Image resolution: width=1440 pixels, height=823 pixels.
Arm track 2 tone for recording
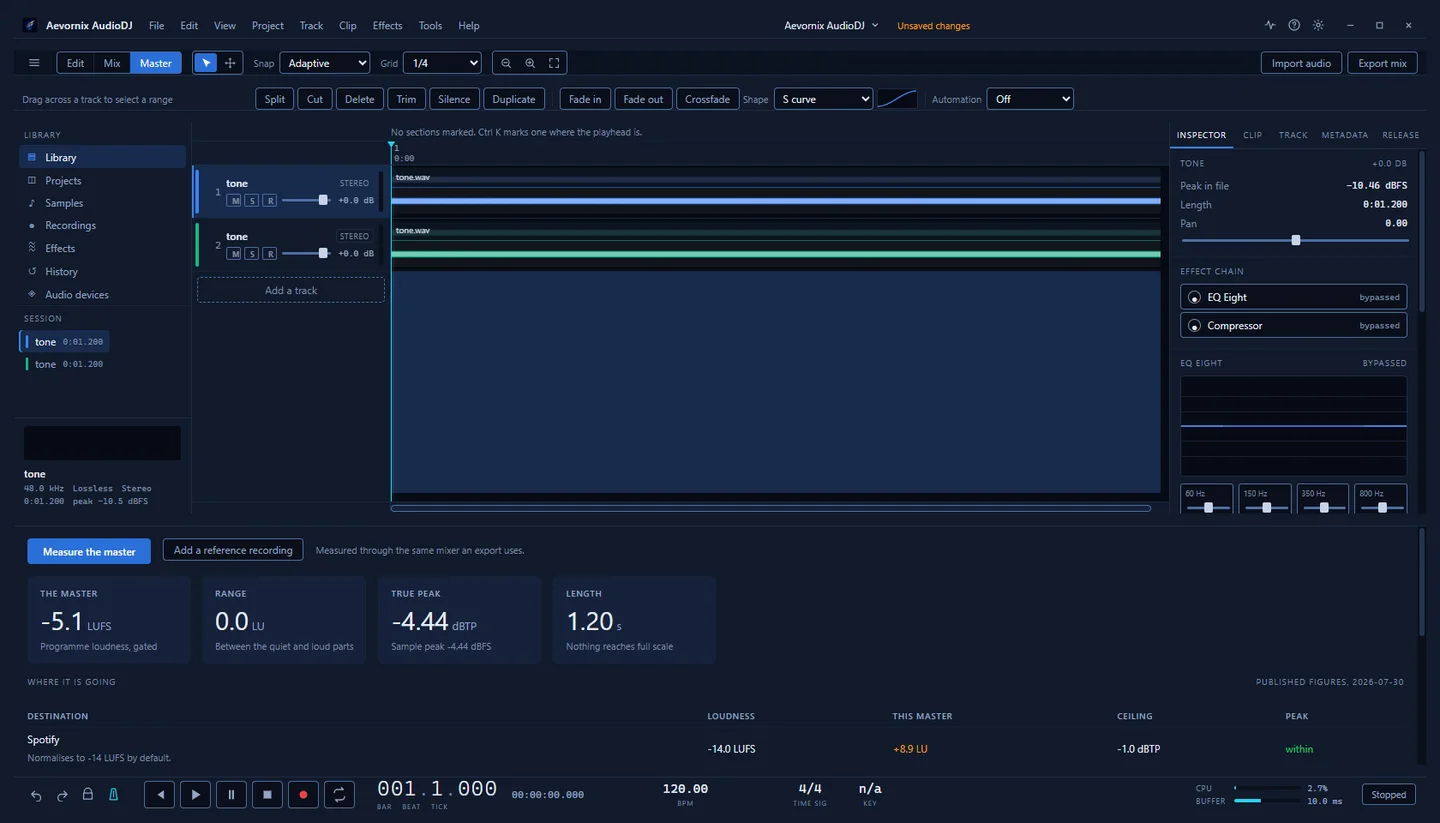(x=269, y=253)
